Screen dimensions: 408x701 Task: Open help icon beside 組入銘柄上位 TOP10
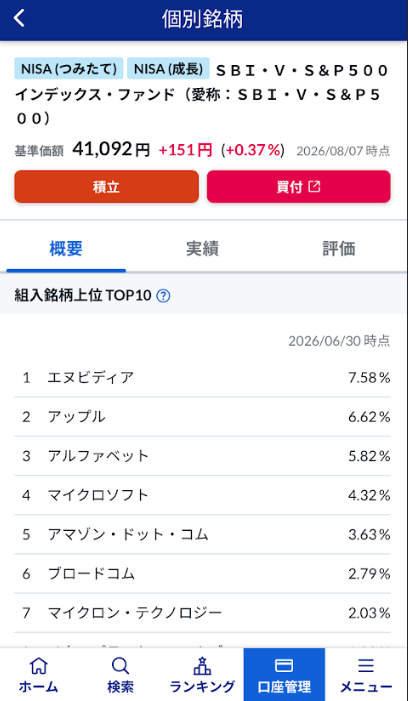(x=164, y=296)
